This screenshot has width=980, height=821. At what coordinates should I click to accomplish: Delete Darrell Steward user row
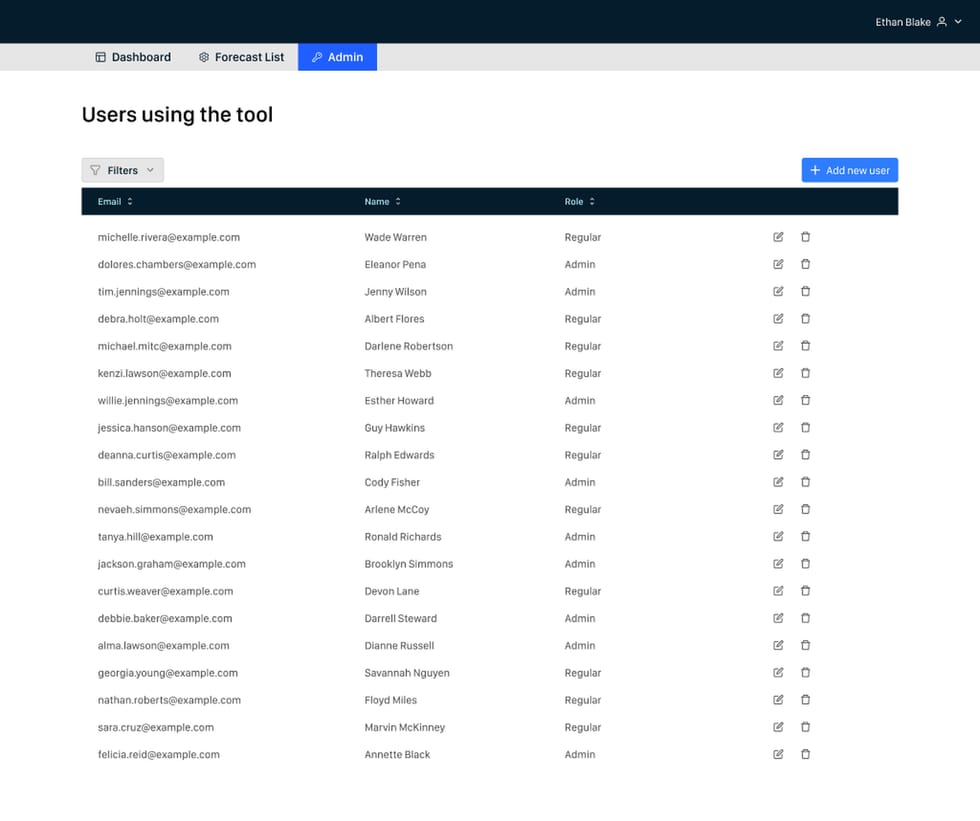coord(806,618)
